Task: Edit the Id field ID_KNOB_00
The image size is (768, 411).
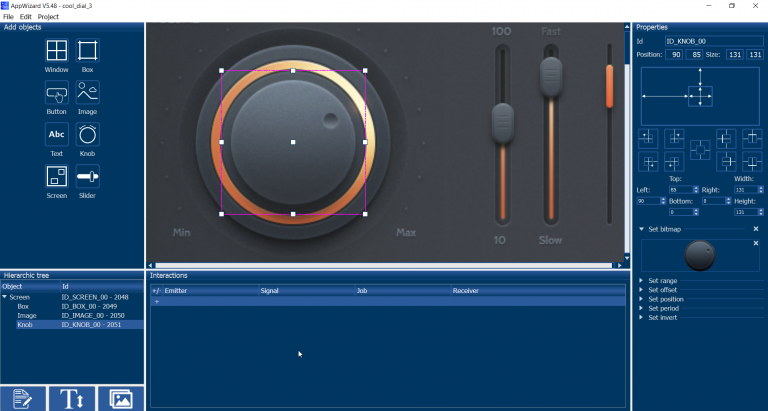Action: point(714,41)
